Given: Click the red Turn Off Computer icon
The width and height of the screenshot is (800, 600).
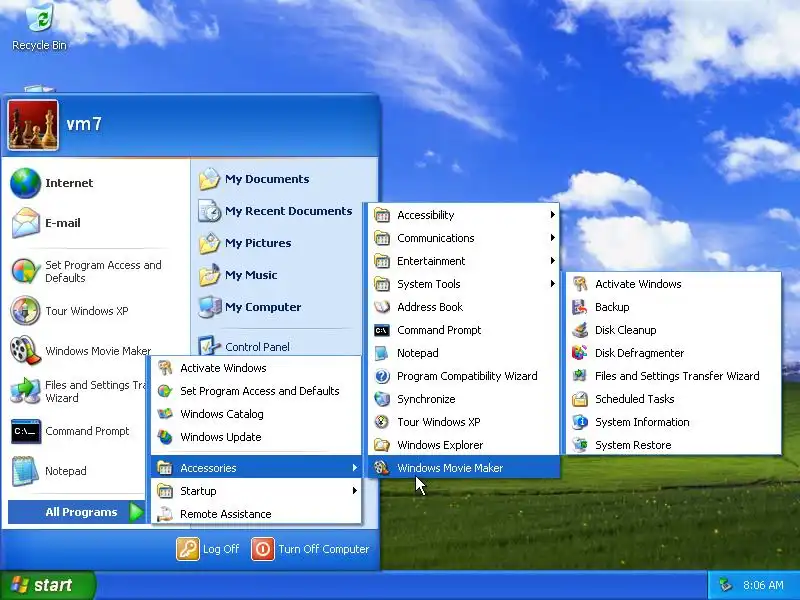Looking at the screenshot, I should pyautogui.click(x=263, y=549).
